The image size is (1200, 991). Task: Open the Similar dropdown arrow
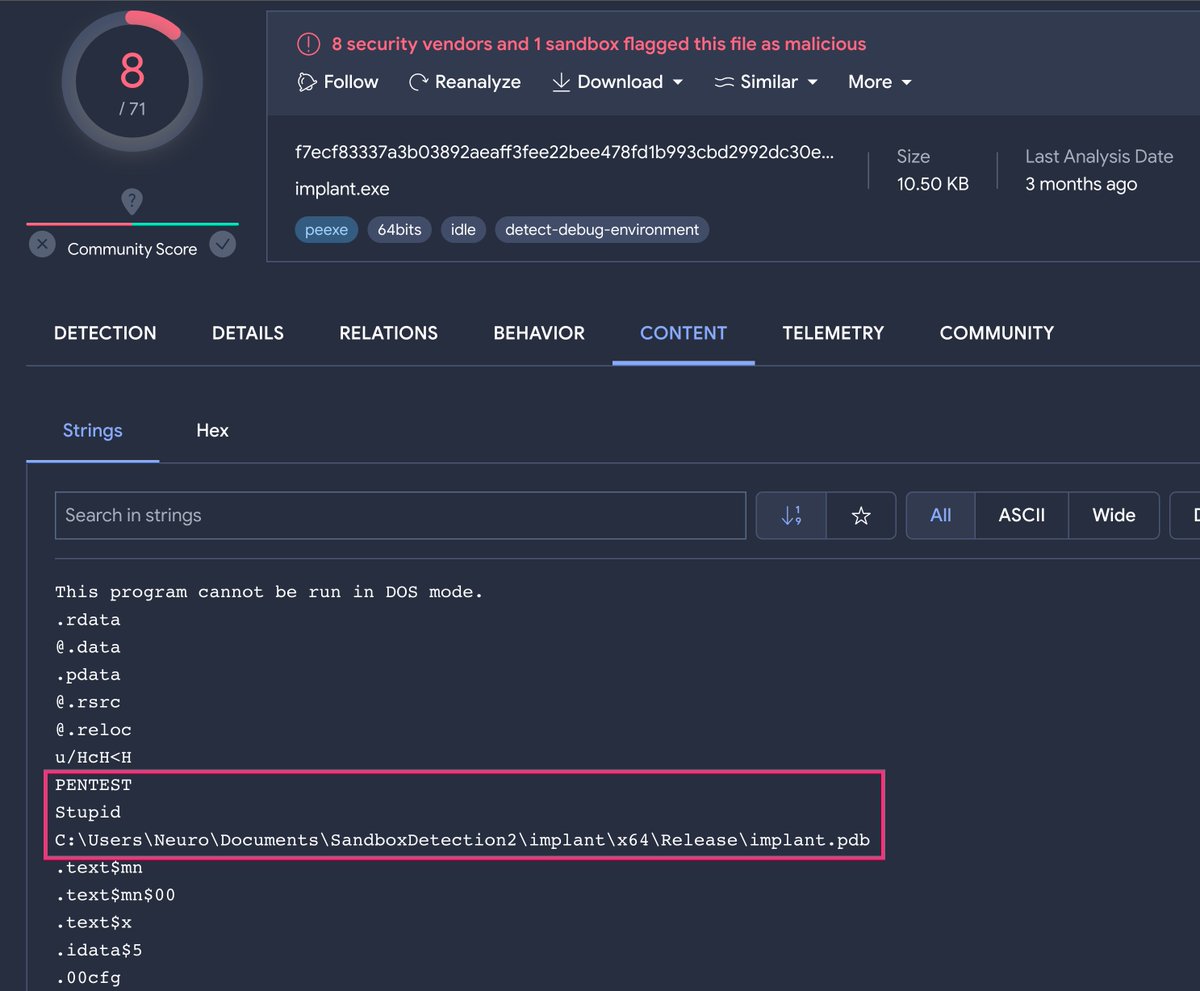(x=812, y=83)
